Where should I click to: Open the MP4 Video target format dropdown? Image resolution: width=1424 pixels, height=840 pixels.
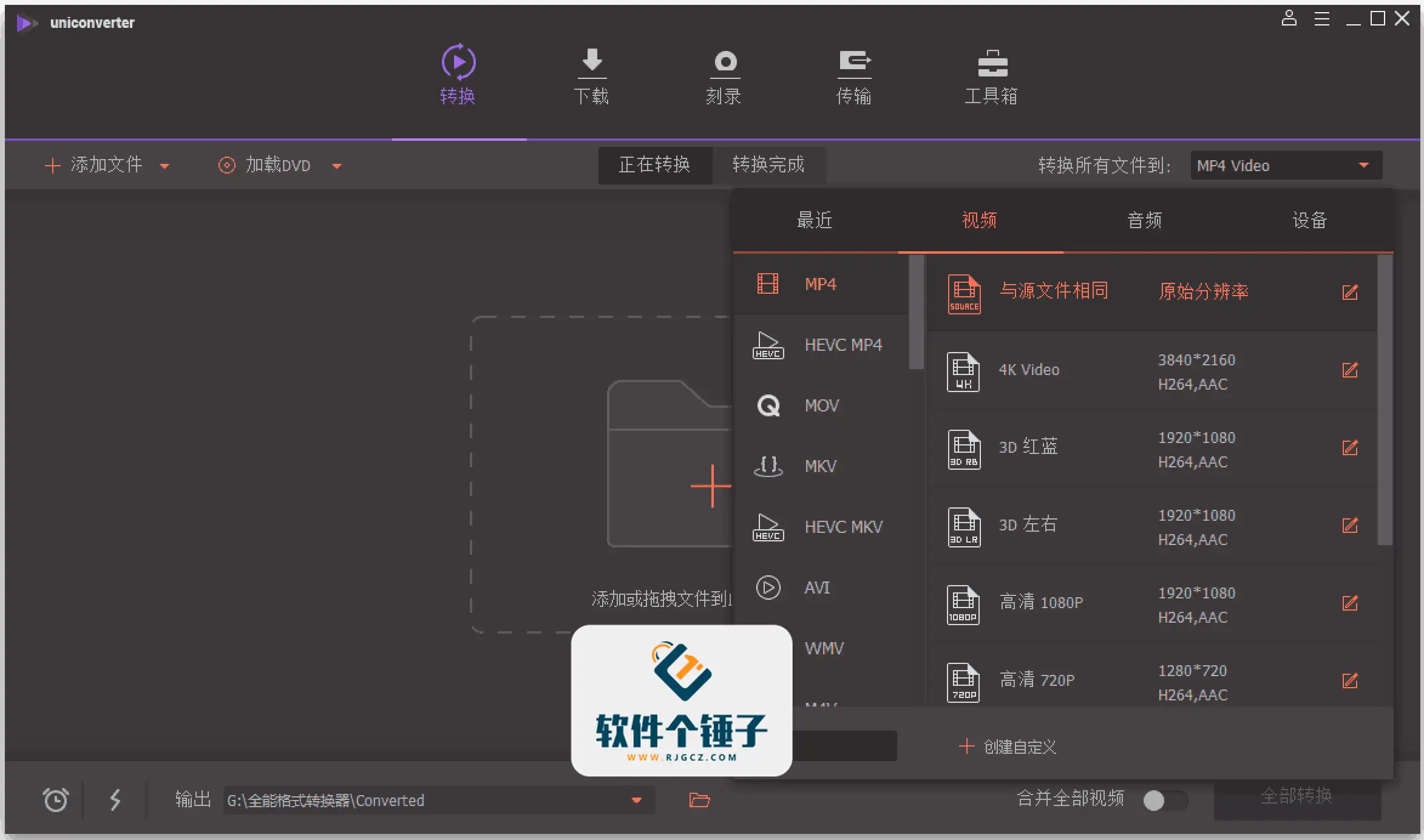pyautogui.click(x=1285, y=165)
